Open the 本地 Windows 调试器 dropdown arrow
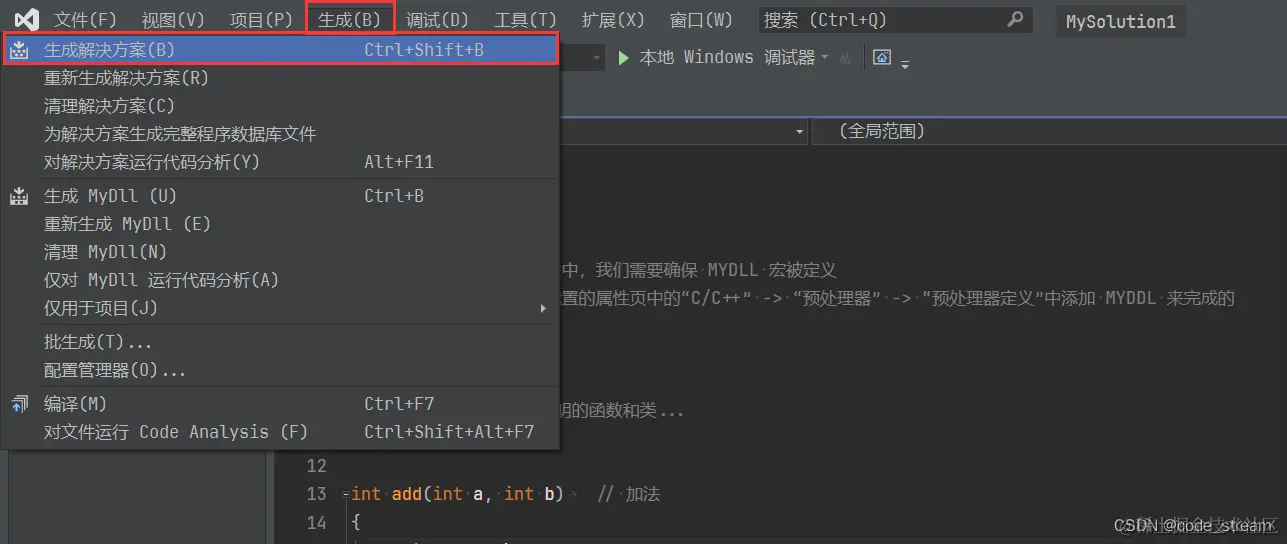This screenshot has height=544, width=1287. pyautogui.click(x=825, y=58)
